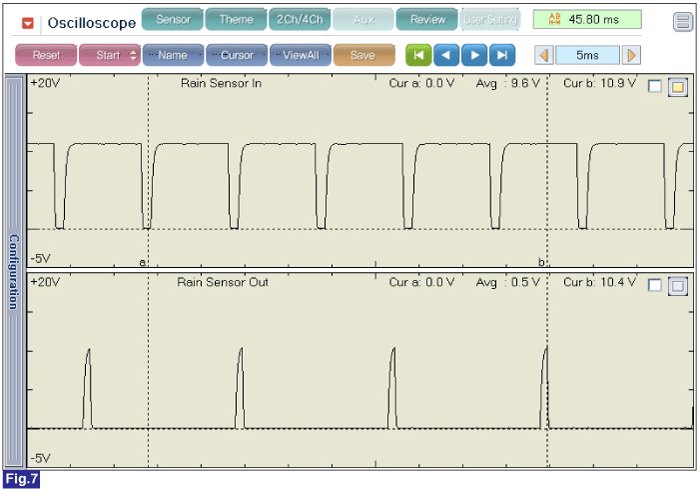This screenshot has width=700, height=491.
Task: Save the current waveform
Action: (x=363, y=55)
